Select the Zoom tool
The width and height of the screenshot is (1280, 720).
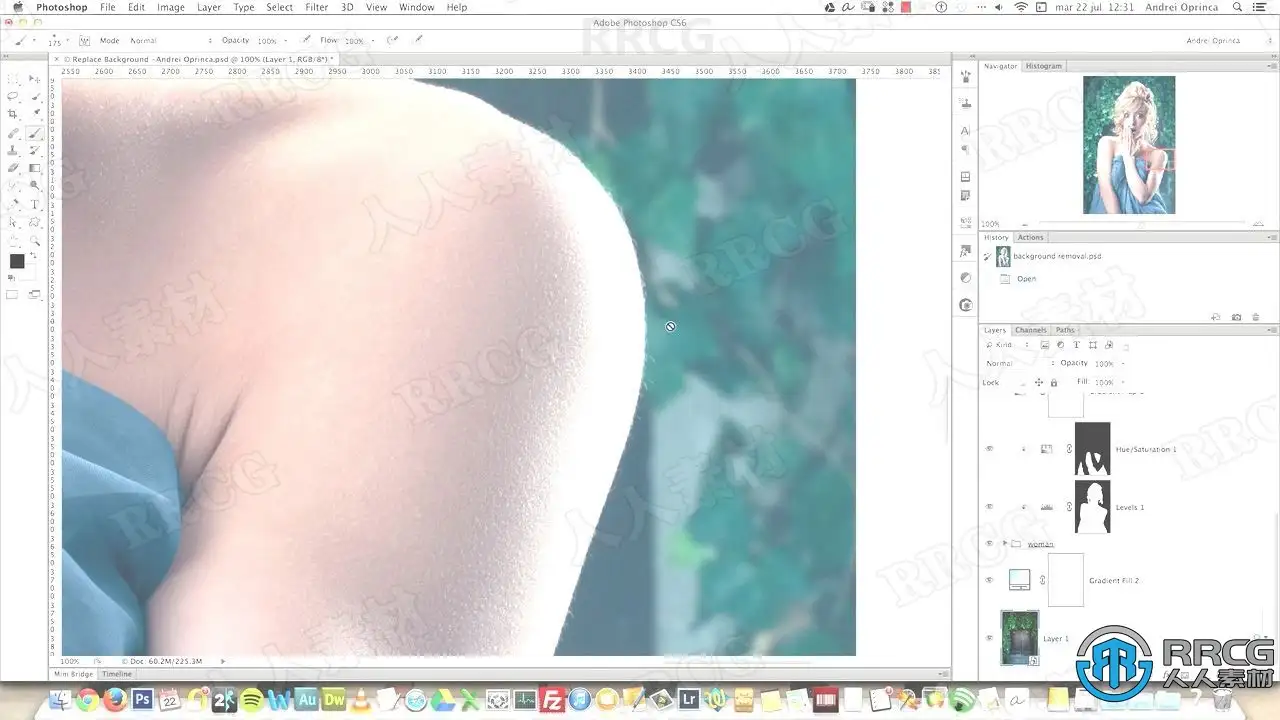click(35, 240)
